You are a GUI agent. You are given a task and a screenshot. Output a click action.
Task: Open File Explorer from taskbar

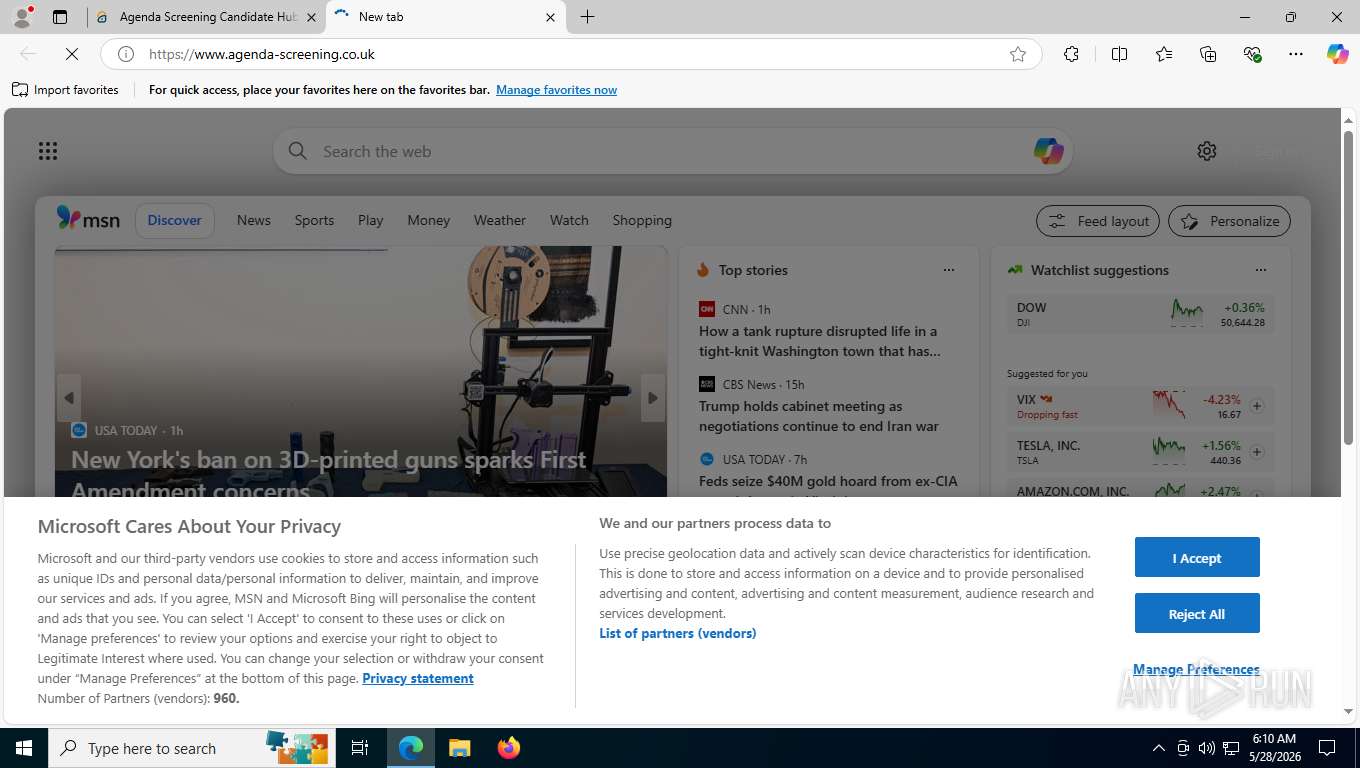point(459,748)
